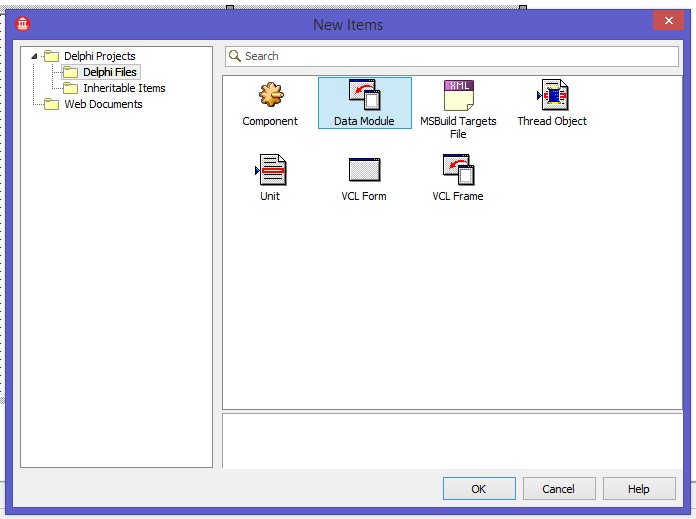Click the 'Data Module' label text

pos(364,121)
